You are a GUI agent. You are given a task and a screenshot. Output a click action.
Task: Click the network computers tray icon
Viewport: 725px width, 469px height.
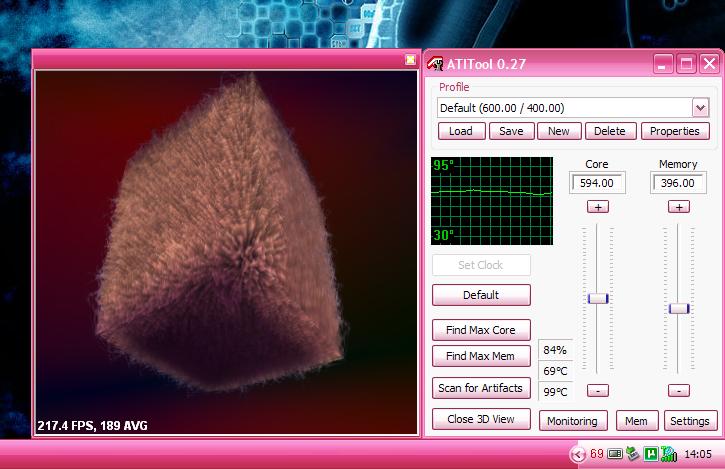click(x=633, y=454)
